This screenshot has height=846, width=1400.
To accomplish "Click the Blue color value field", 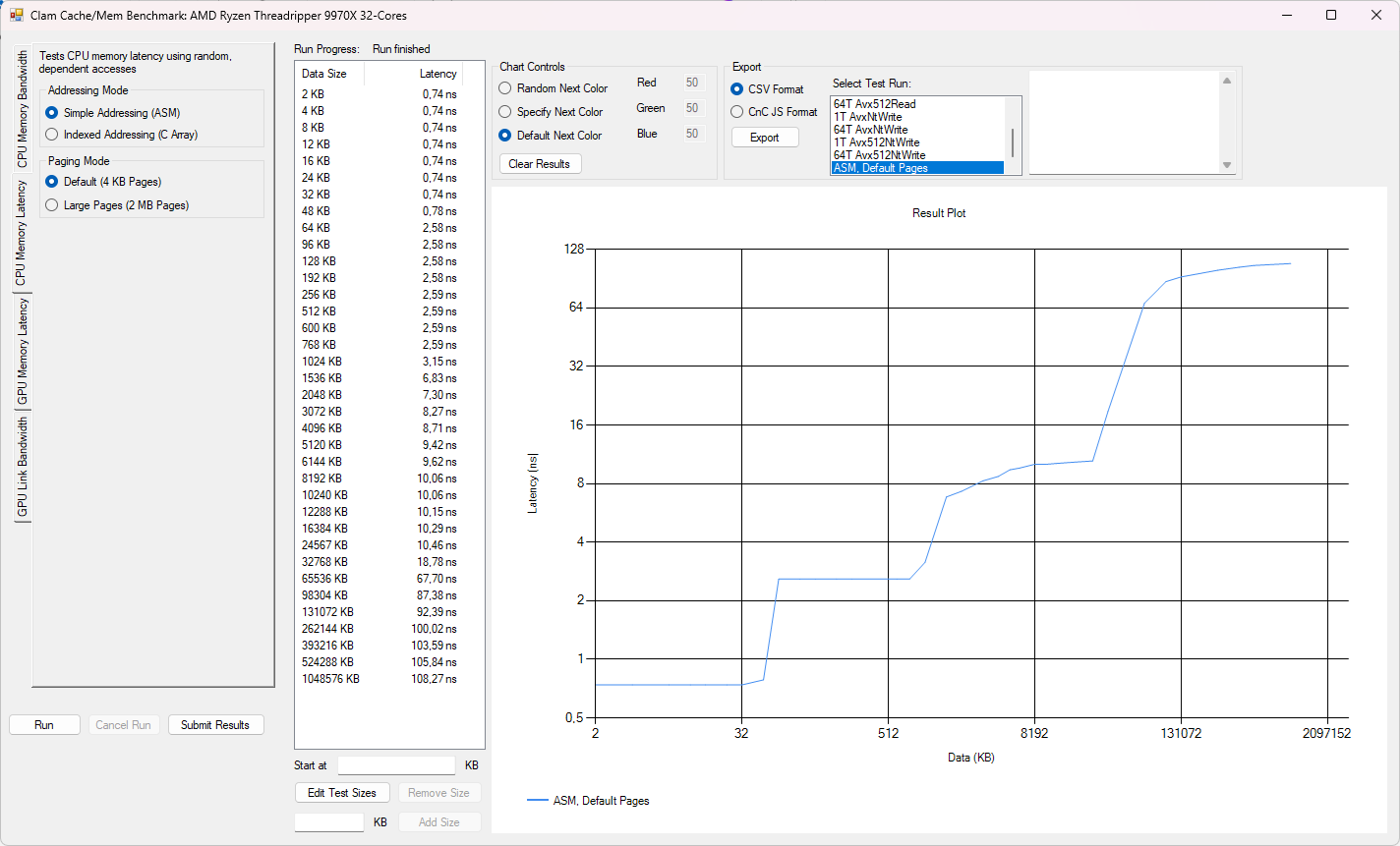I will click(x=693, y=135).
